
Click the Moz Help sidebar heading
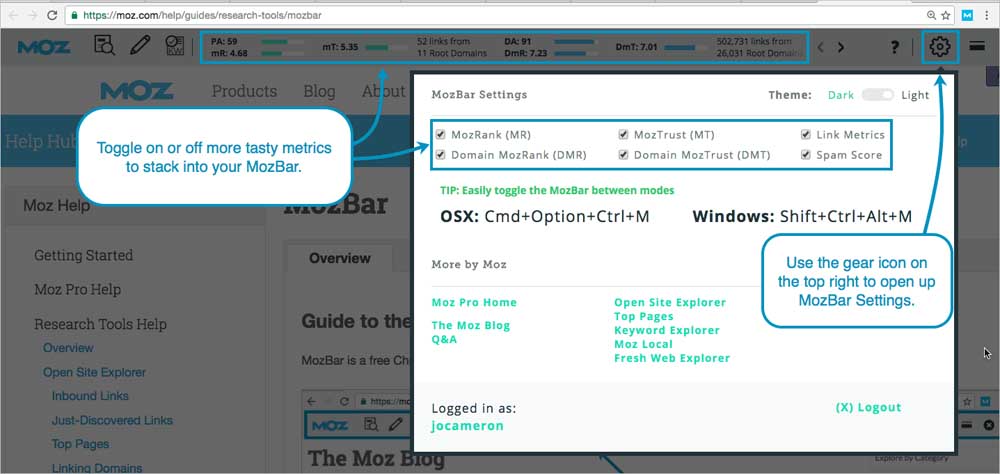tap(57, 205)
